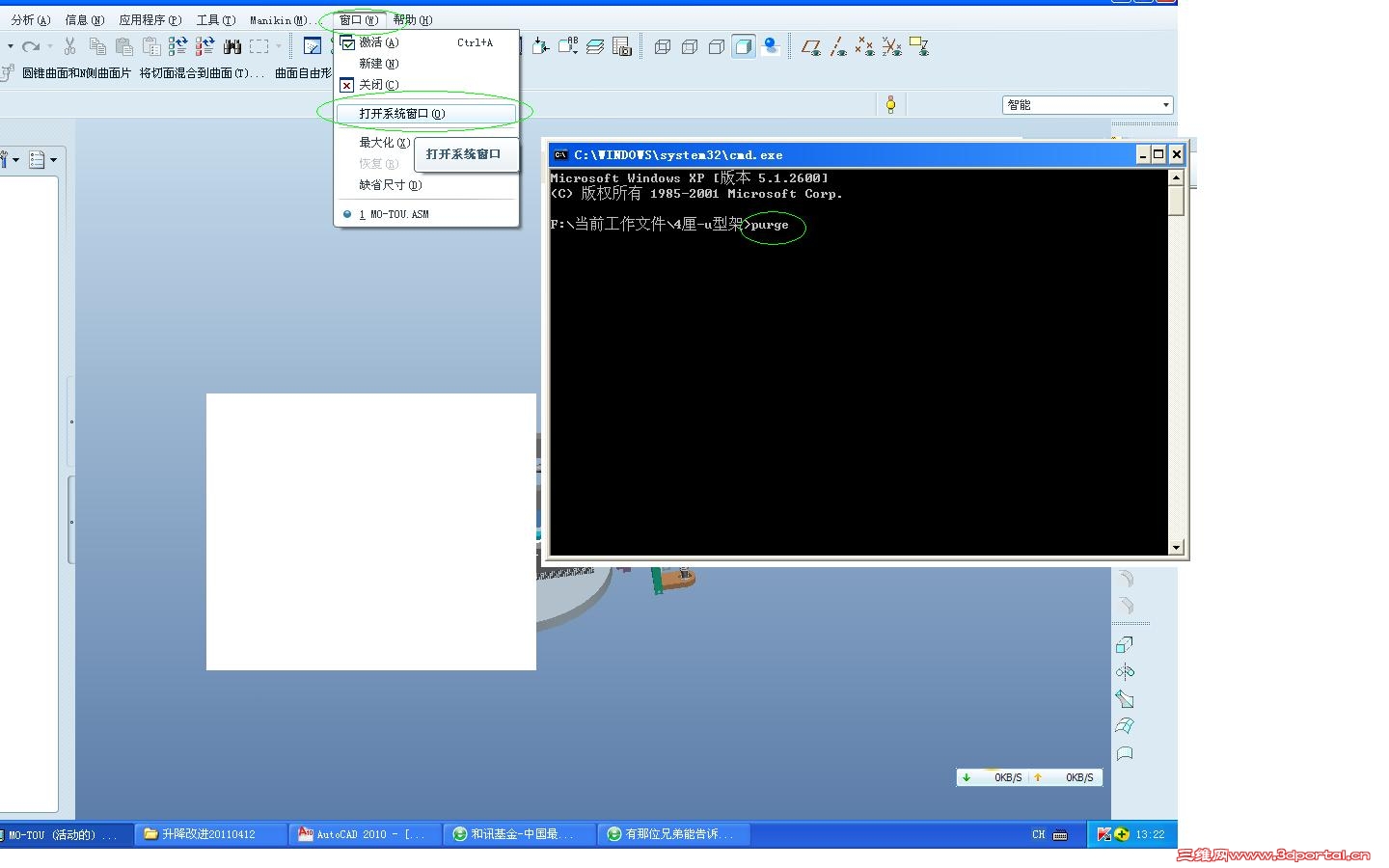Click the insert component arrow icon
Viewport: 1389px width, 868px height.
pos(541,46)
